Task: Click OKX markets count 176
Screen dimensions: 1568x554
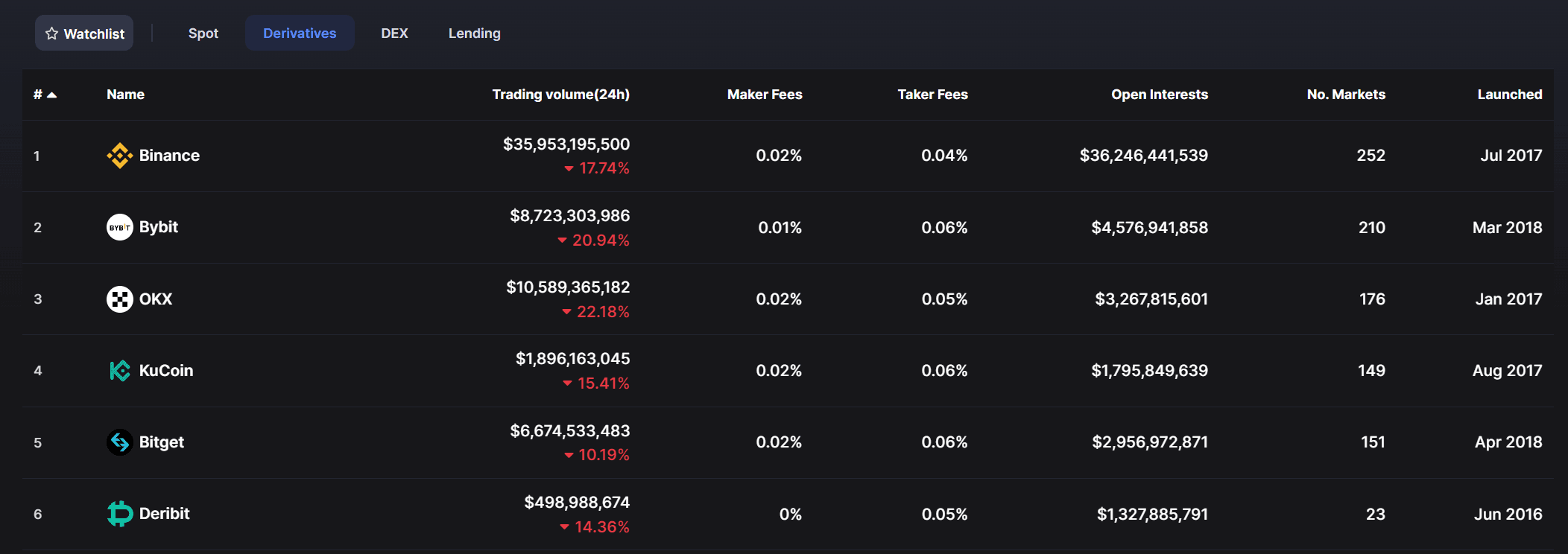Action: (1373, 299)
